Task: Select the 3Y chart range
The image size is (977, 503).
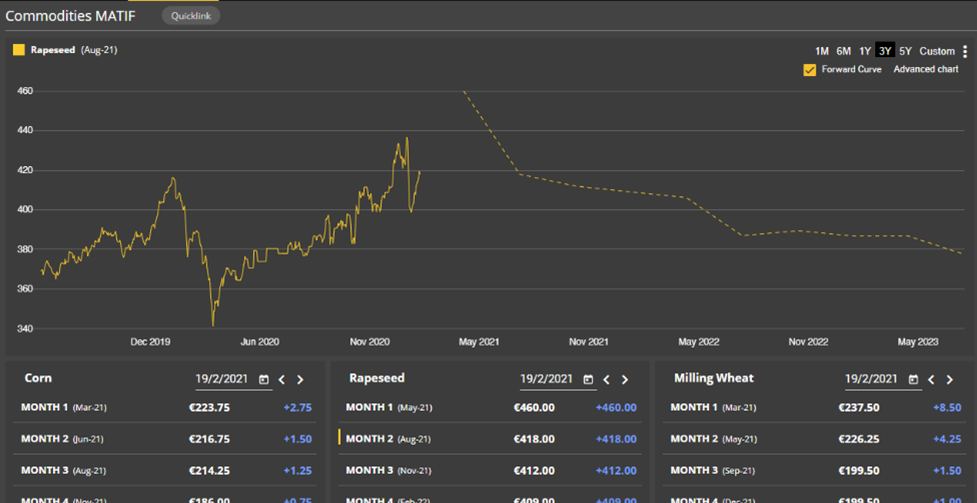Action: [x=885, y=51]
